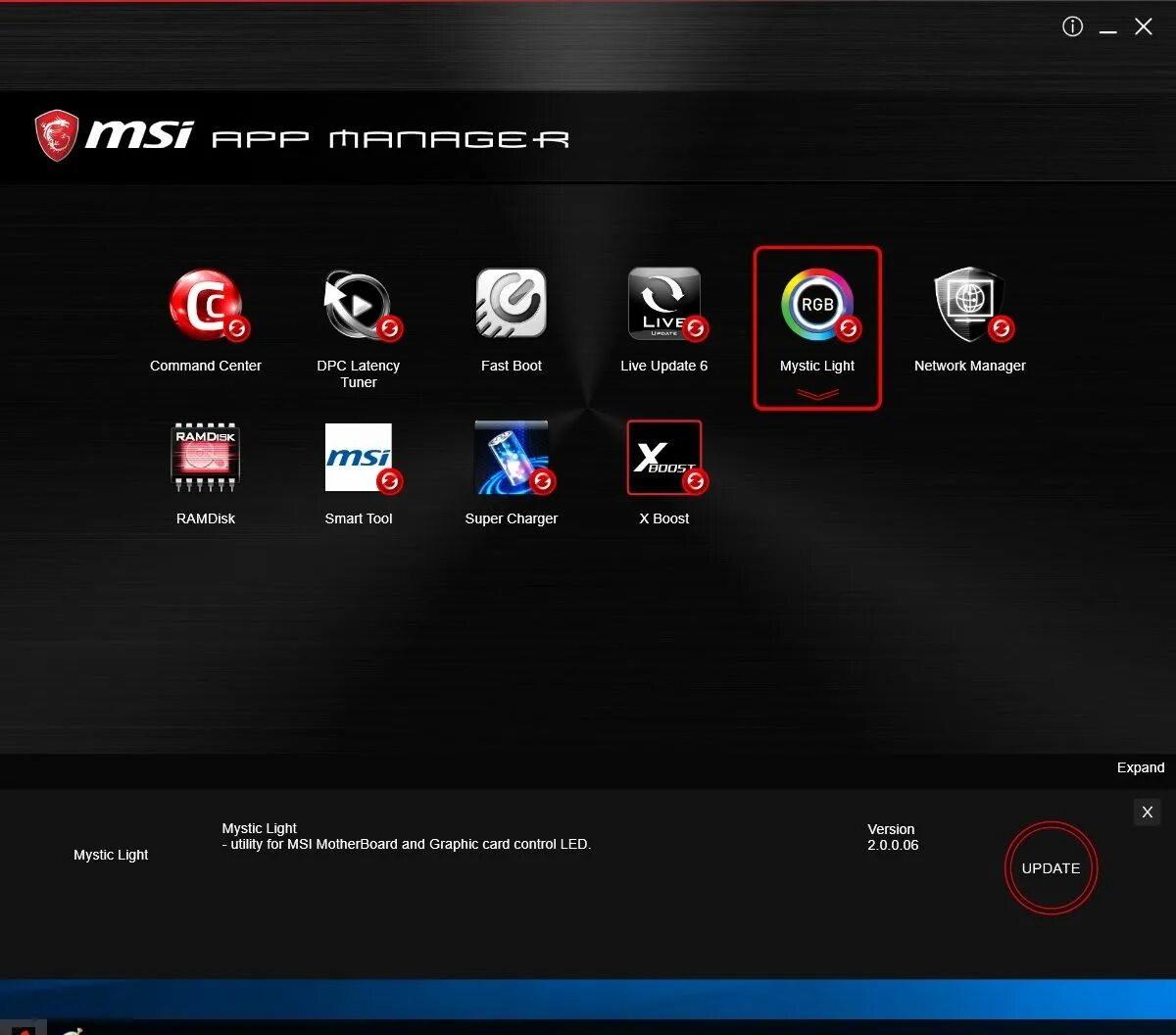
Task: Click the DPC Latency Tuner label
Action: coord(359,373)
